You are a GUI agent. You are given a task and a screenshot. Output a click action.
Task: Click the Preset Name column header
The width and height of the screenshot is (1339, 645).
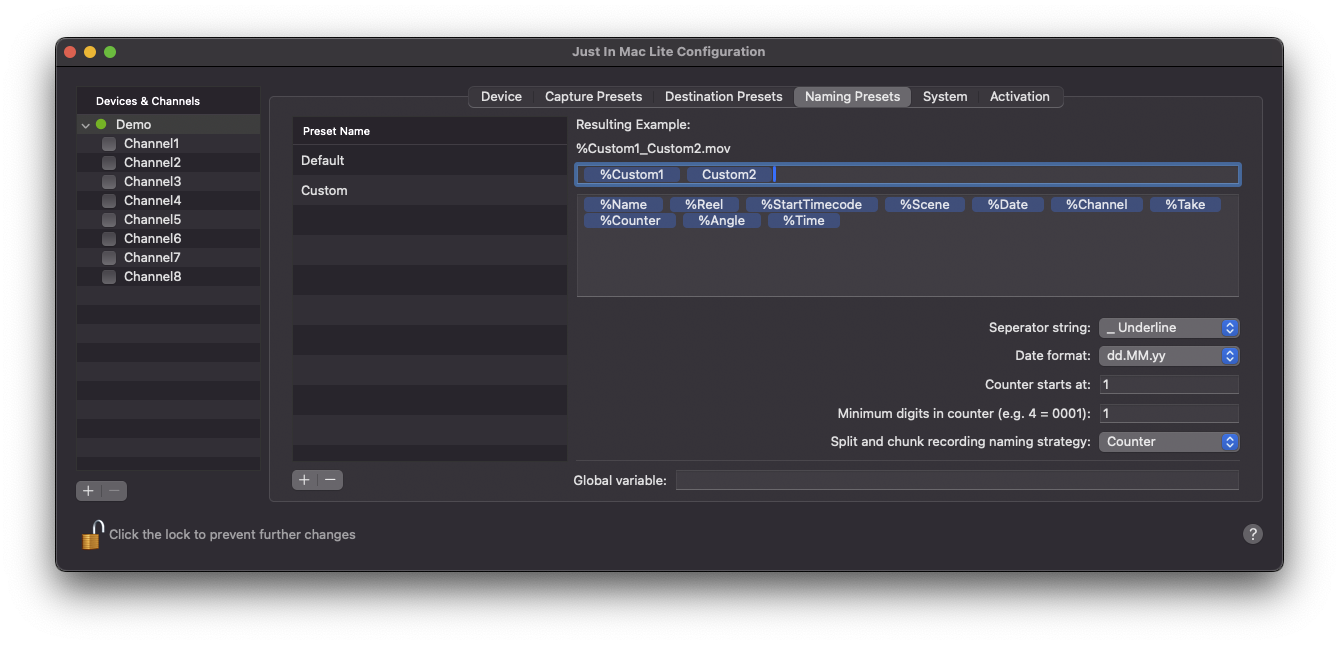tap(430, 131)
